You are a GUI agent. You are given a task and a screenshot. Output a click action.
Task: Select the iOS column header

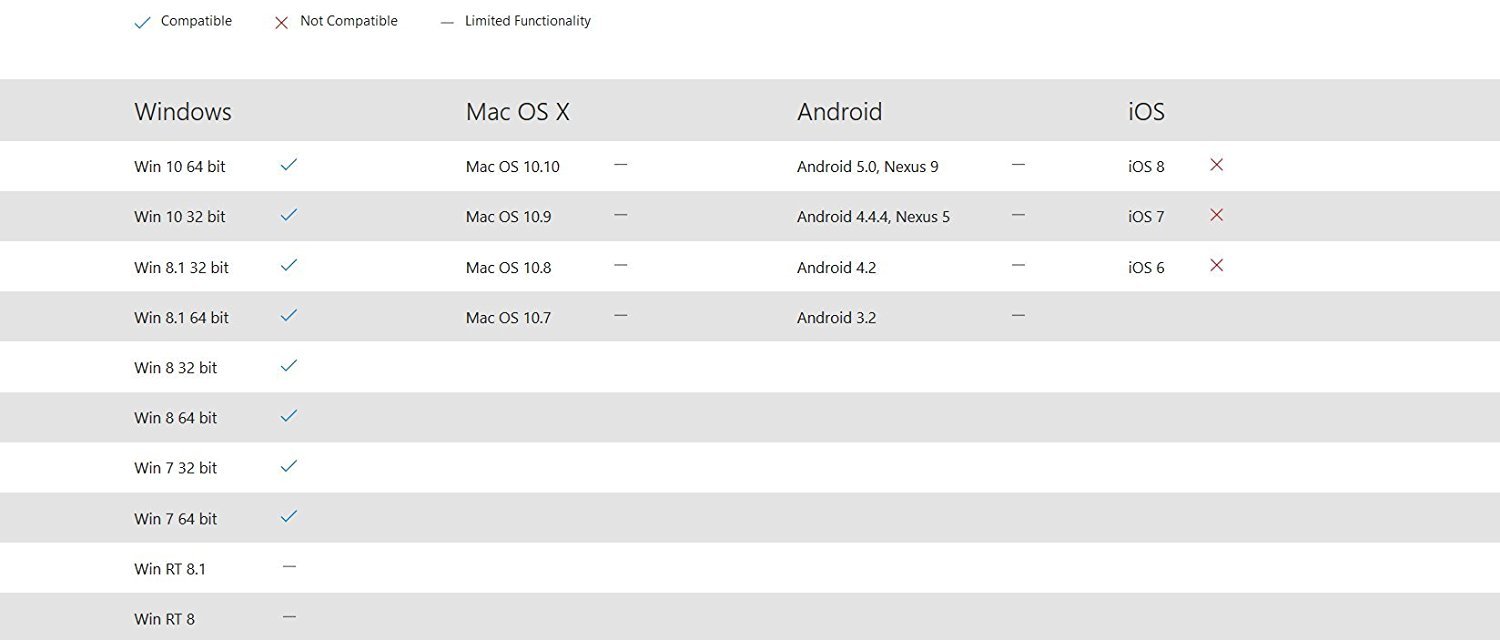coord(1146,112)
